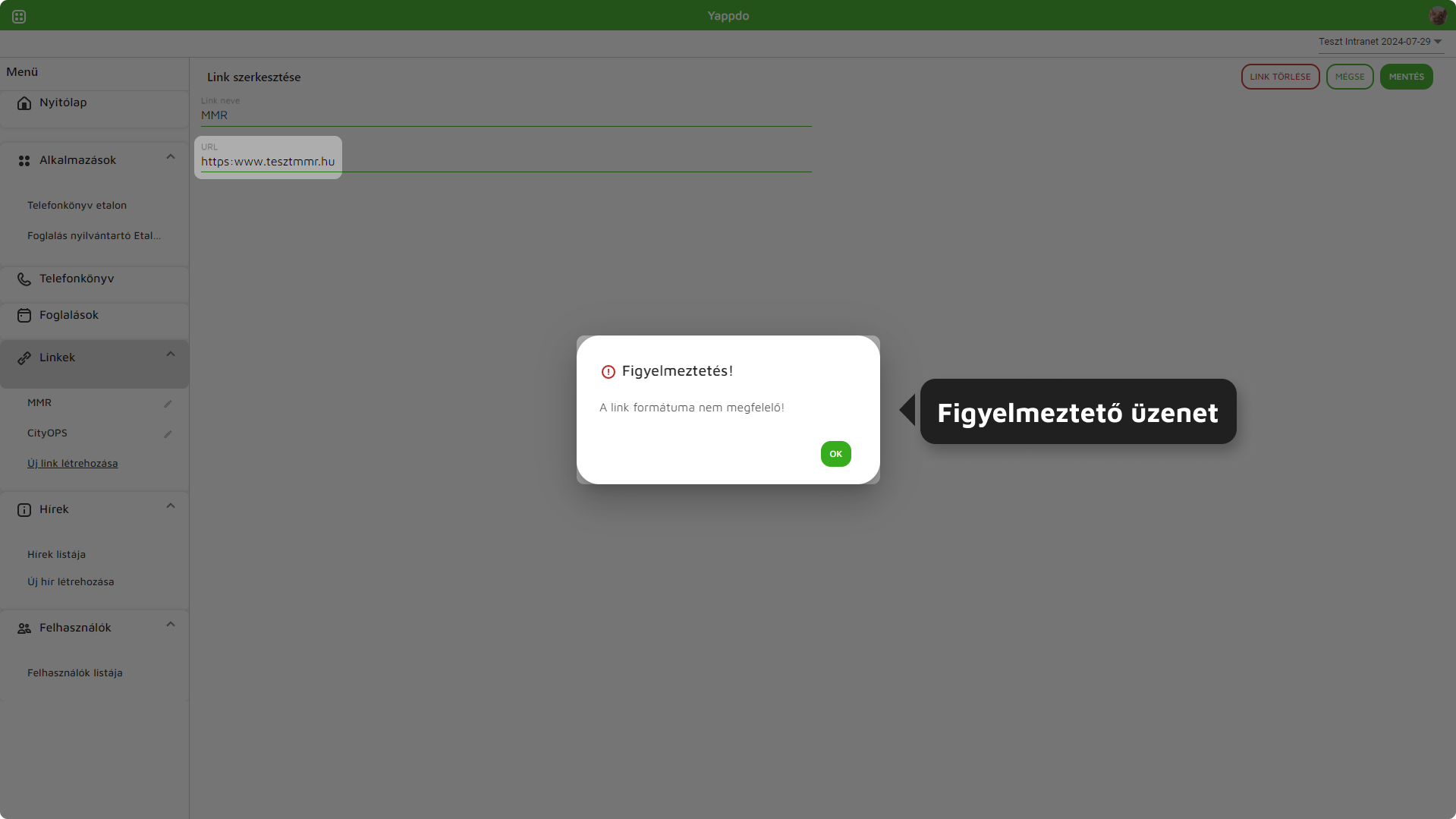Open Telefonkönyv etalon application
This screenshot has height=819, width=1456.
(x=77, y=206)
